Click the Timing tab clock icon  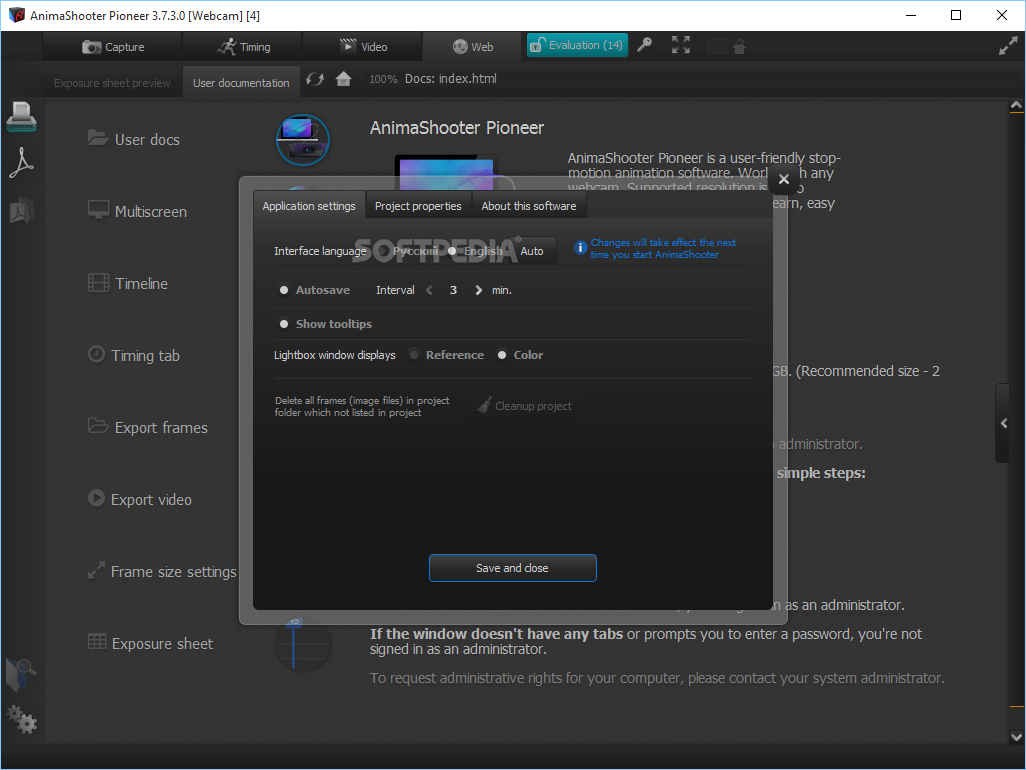tap(96, 354)
